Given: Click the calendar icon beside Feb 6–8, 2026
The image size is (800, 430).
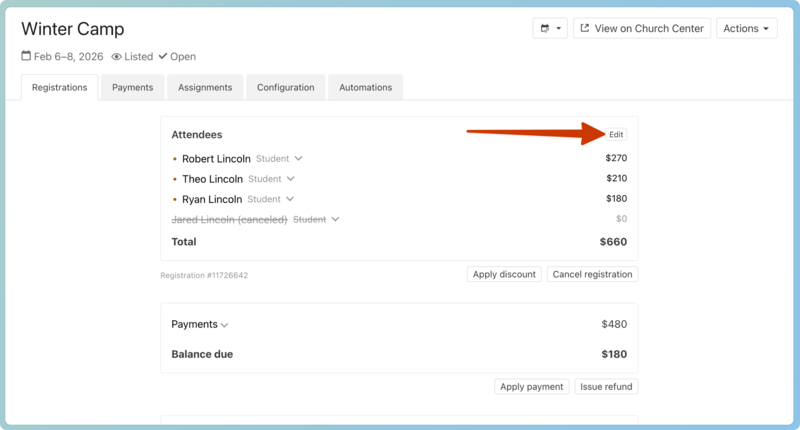Looking at the screenshot, I should tap(26, 57).
